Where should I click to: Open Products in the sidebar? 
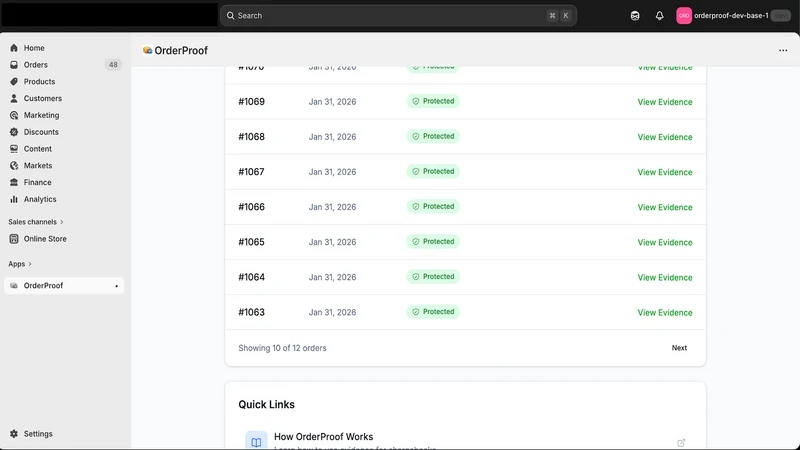39,82
